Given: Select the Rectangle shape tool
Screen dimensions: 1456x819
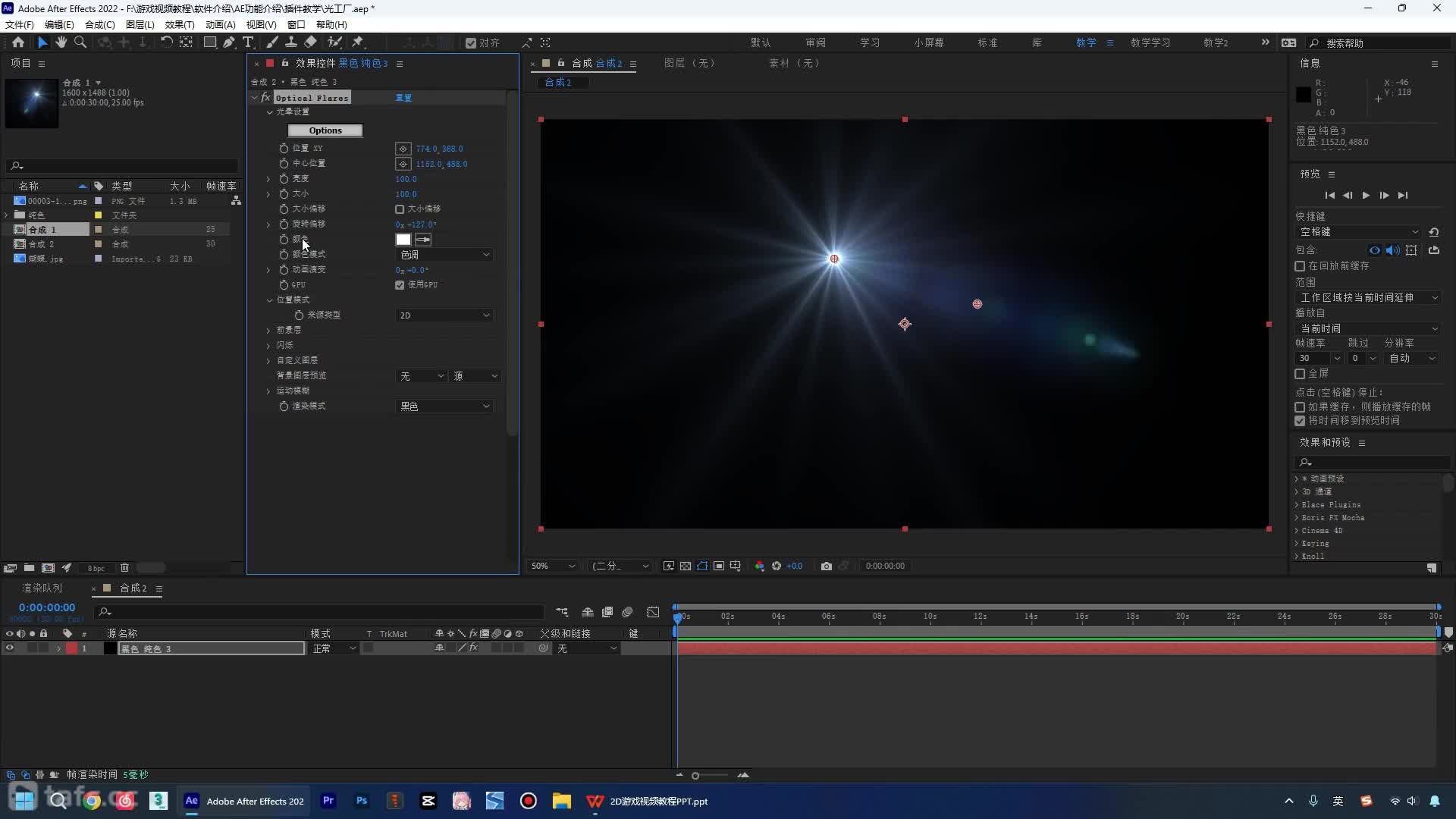Looking at the screenshot, I should pos(210,42).
